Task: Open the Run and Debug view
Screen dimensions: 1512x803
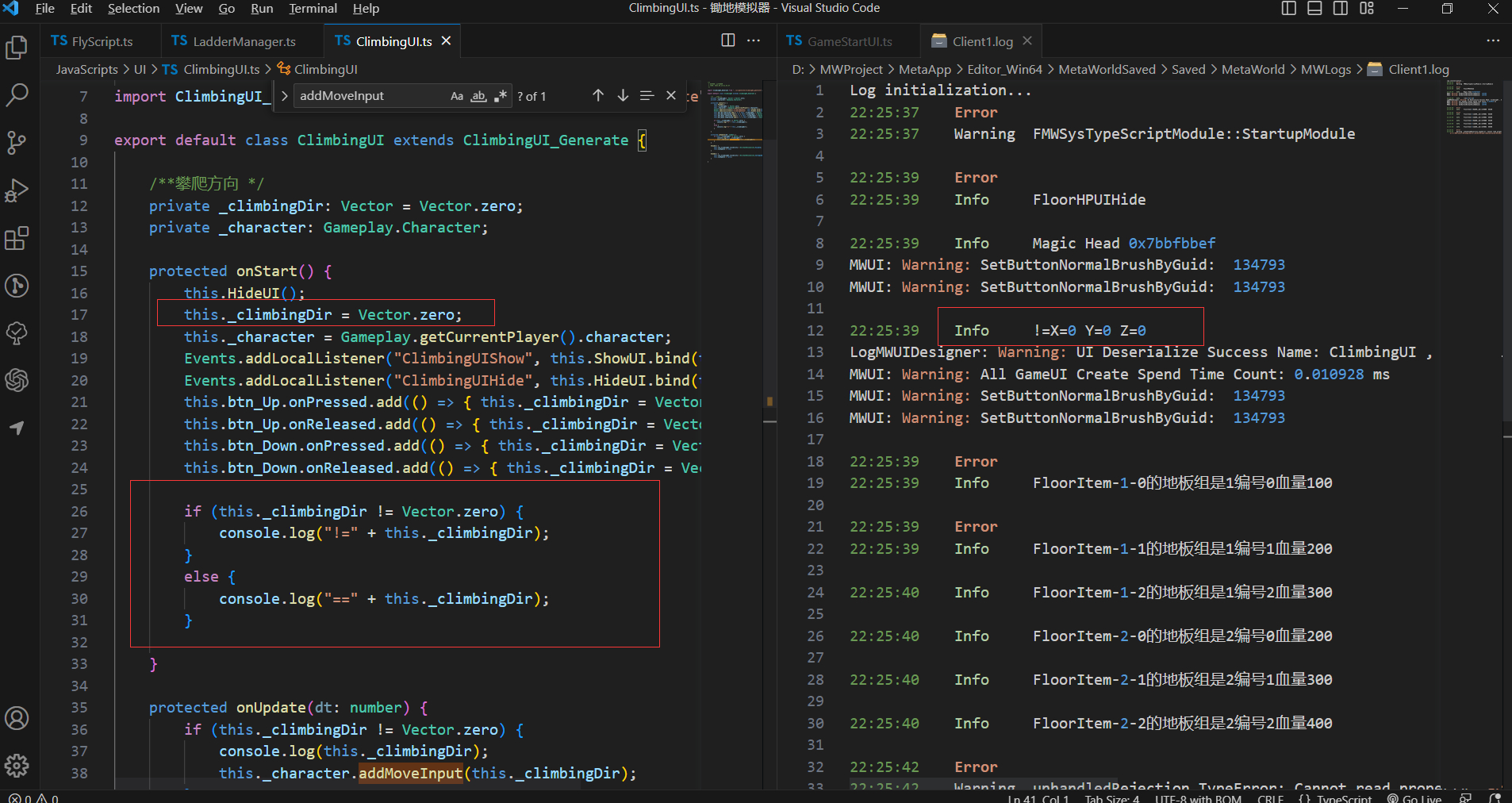Action: pyautogui.click(x=17, y=190)
